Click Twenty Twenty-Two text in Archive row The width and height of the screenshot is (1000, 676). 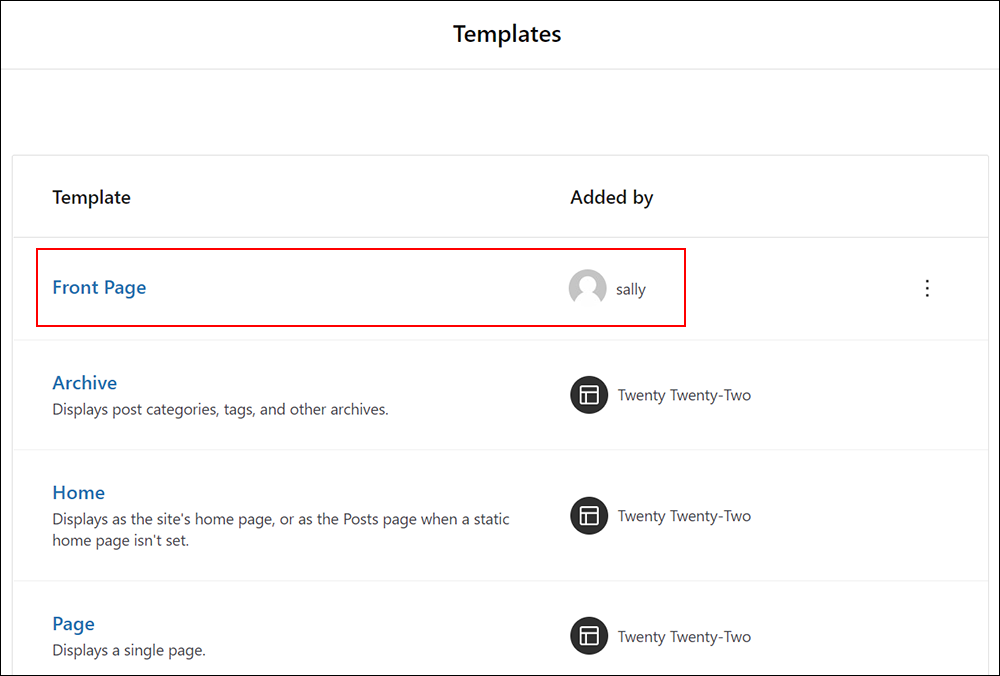684,395
